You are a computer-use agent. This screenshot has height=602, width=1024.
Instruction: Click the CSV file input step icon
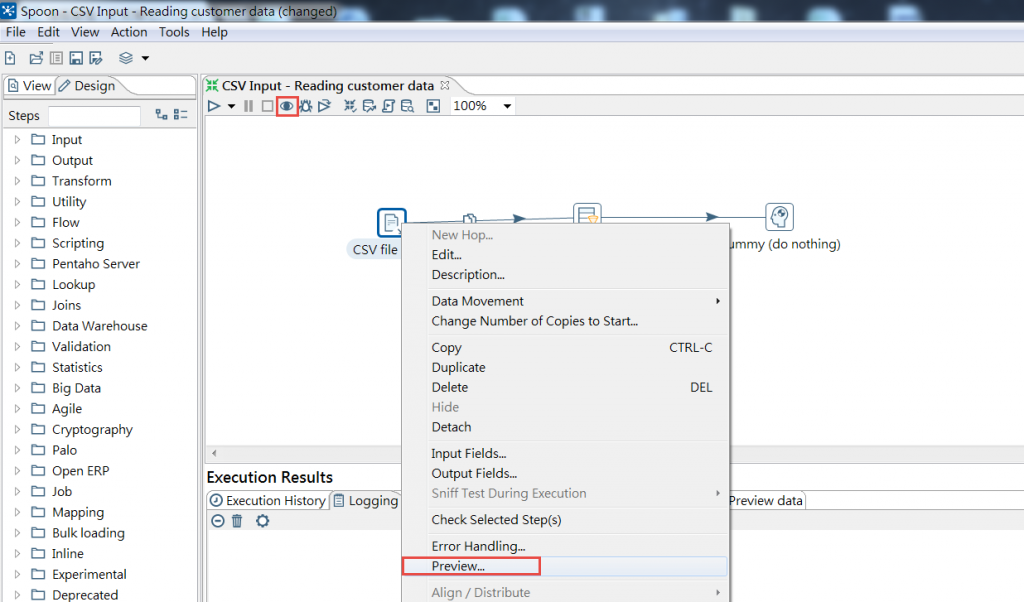coord(391,223)
